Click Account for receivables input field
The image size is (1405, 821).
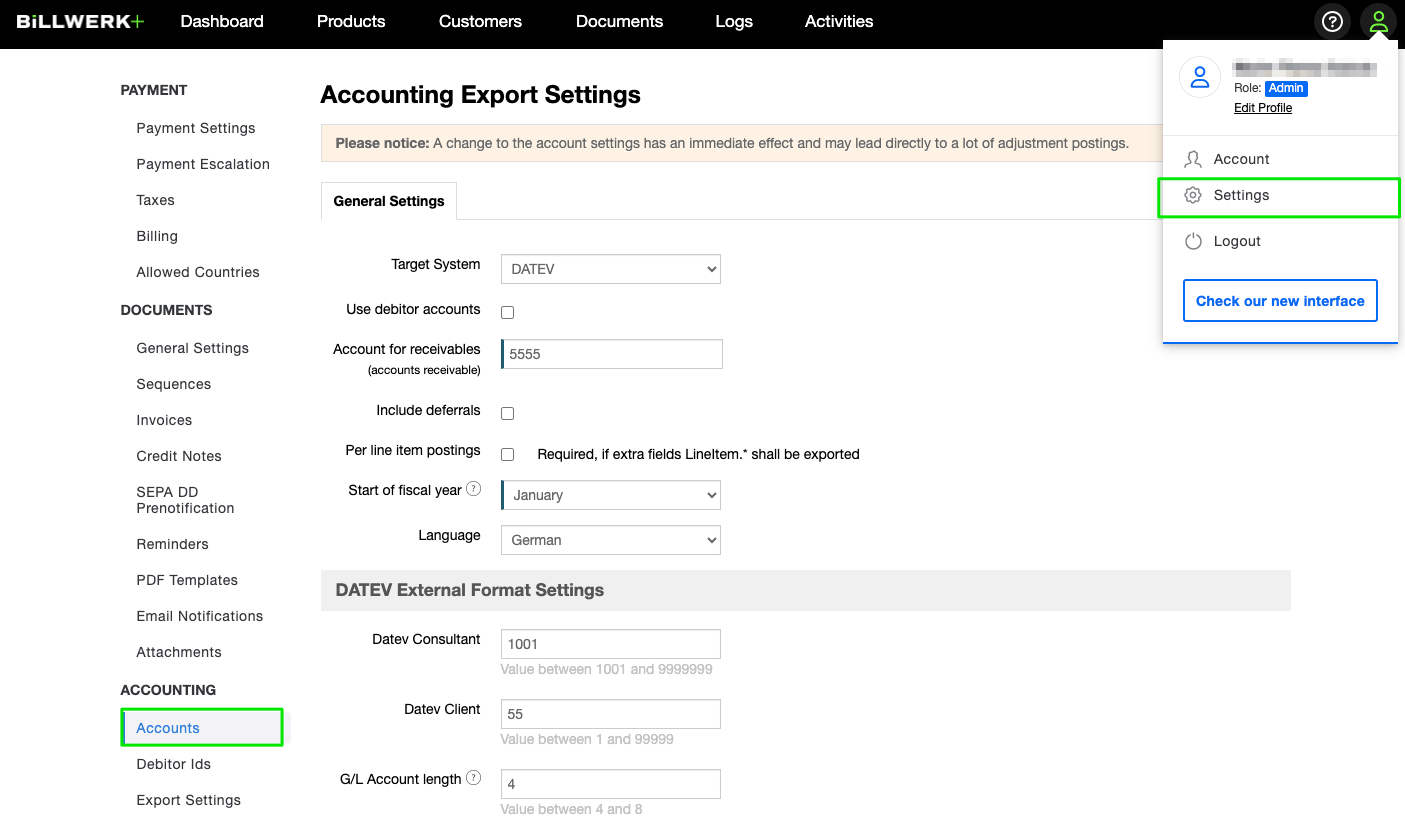pyautogui.click(x=611, y=354)
